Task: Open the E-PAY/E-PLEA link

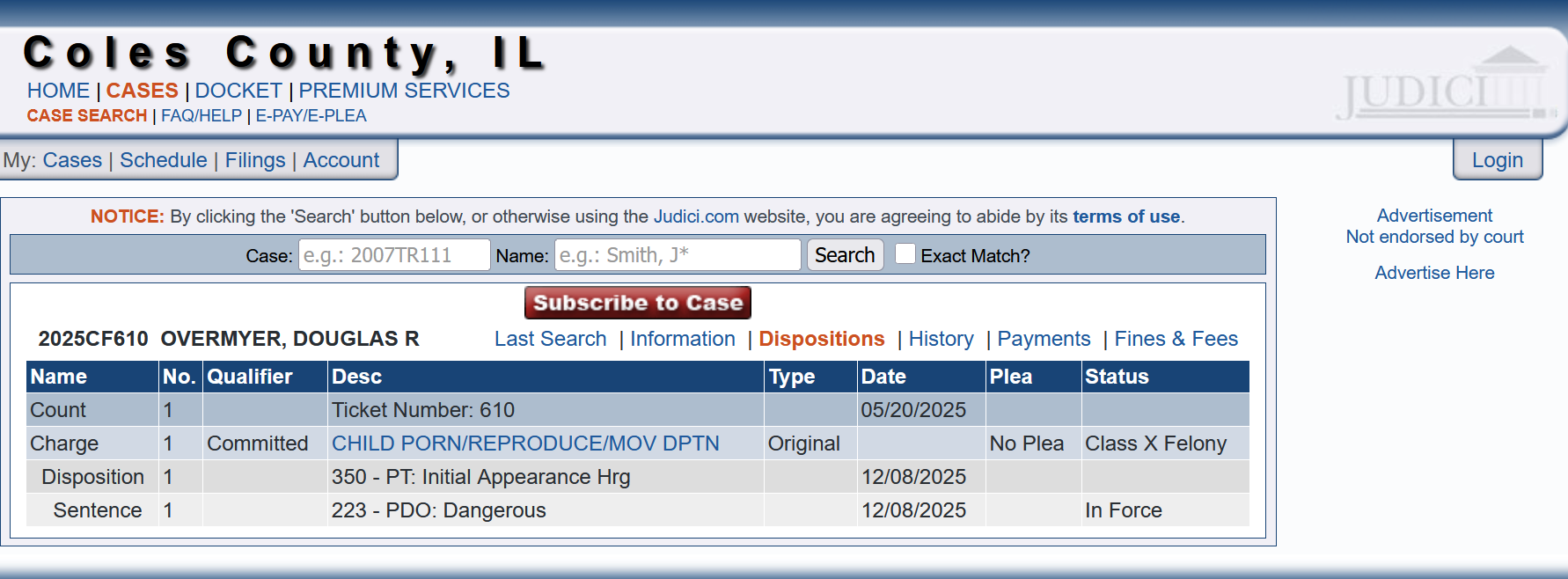Action: [x=311, y=115]
